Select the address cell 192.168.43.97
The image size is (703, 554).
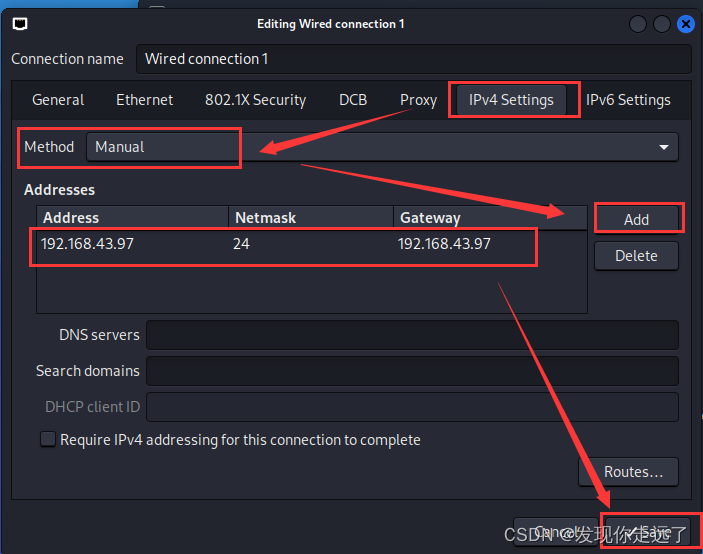pyautogui.click(x=87, y=244)
